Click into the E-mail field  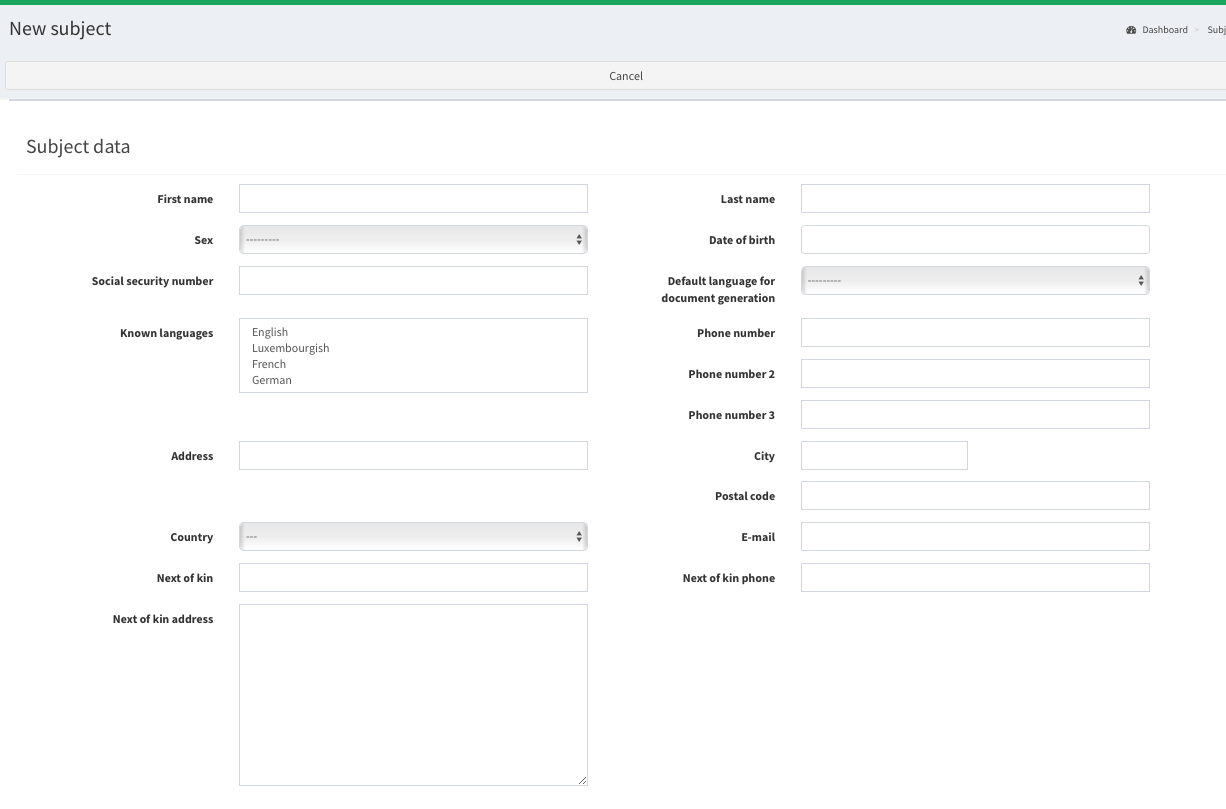click(x=974, y=537)
